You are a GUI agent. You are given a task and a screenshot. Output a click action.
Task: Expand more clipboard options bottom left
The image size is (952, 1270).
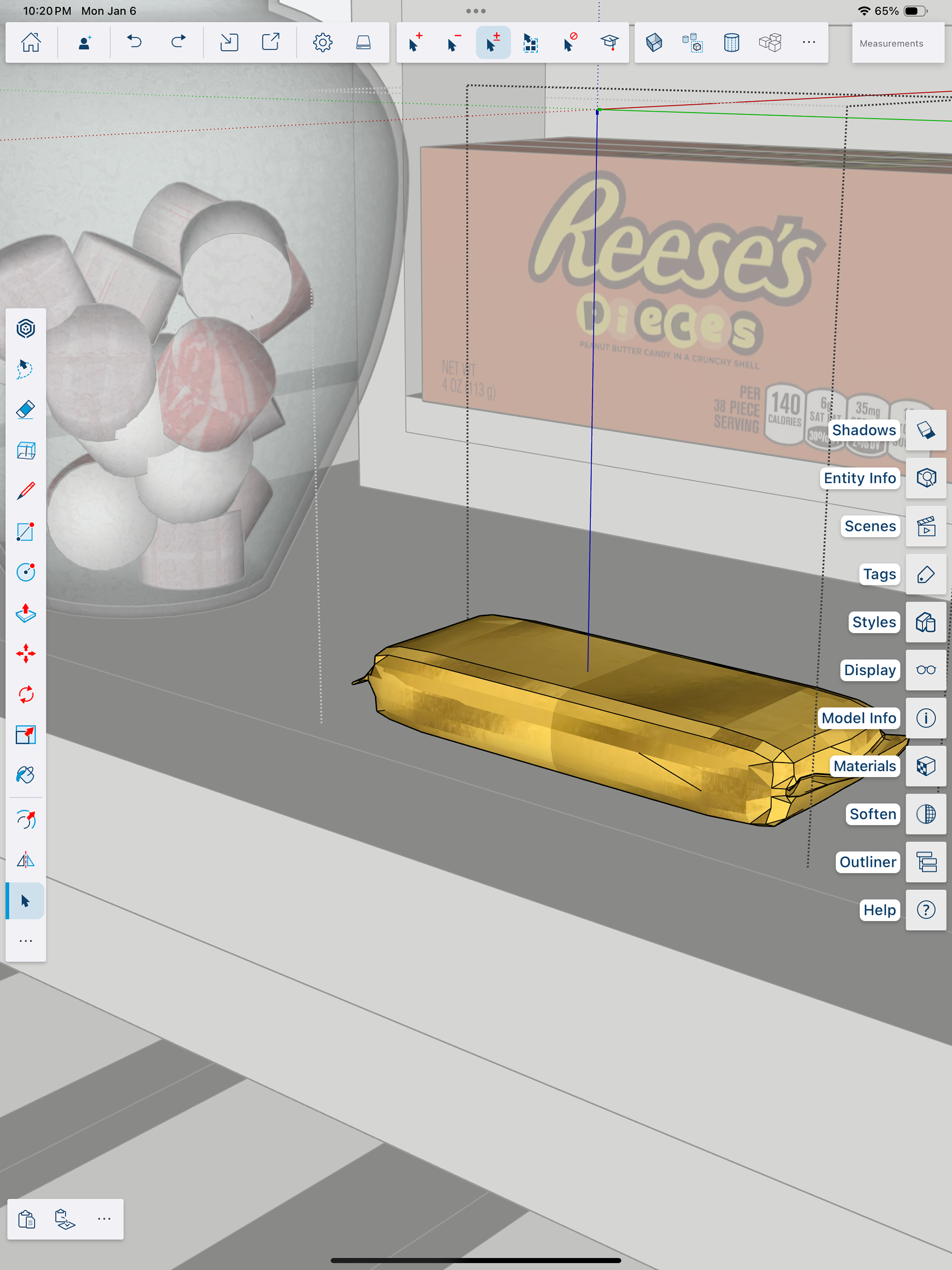(104, 1218)
